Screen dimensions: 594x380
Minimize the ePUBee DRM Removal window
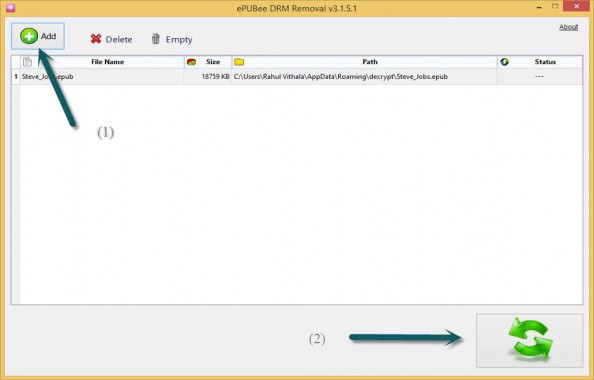click(x=539, y=7)
